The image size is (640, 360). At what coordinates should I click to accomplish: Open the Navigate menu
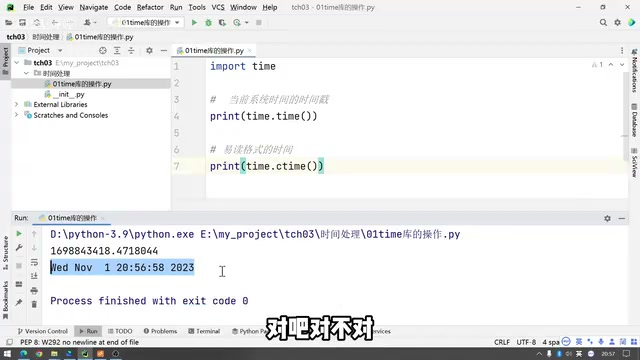[x=93, y=7]
